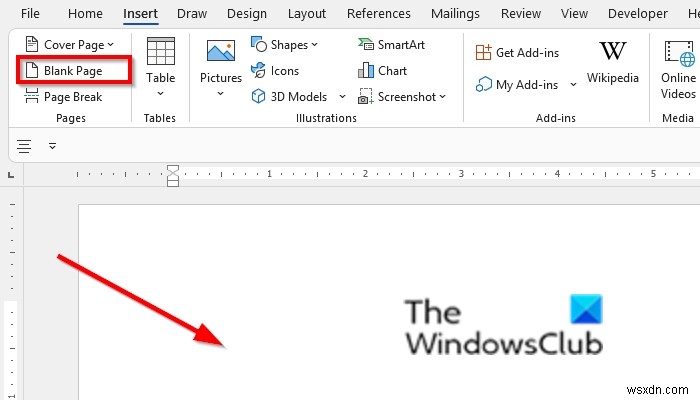
Task: Expand the Screenshot dropdown arrow
Action: [x=442, y=96]
